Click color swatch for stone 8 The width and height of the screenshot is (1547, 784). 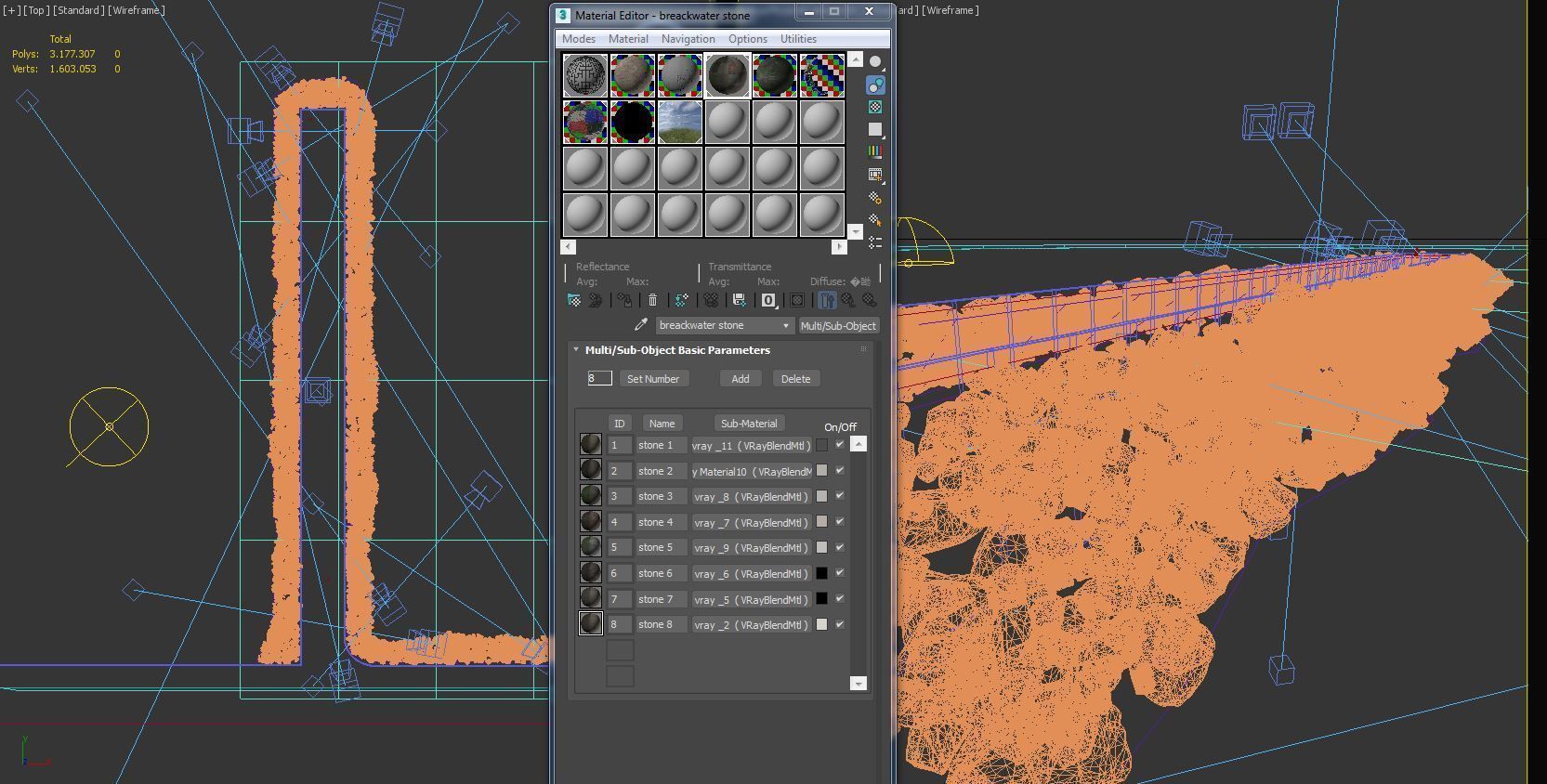821,624
